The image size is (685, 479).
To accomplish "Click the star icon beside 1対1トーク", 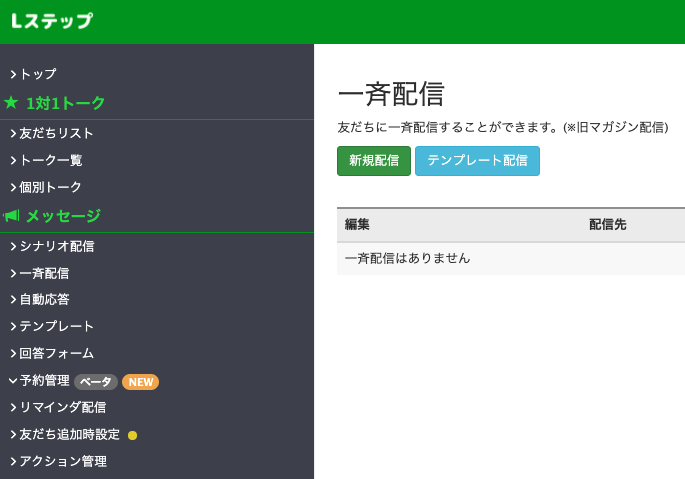I will [x=11, y=103].
